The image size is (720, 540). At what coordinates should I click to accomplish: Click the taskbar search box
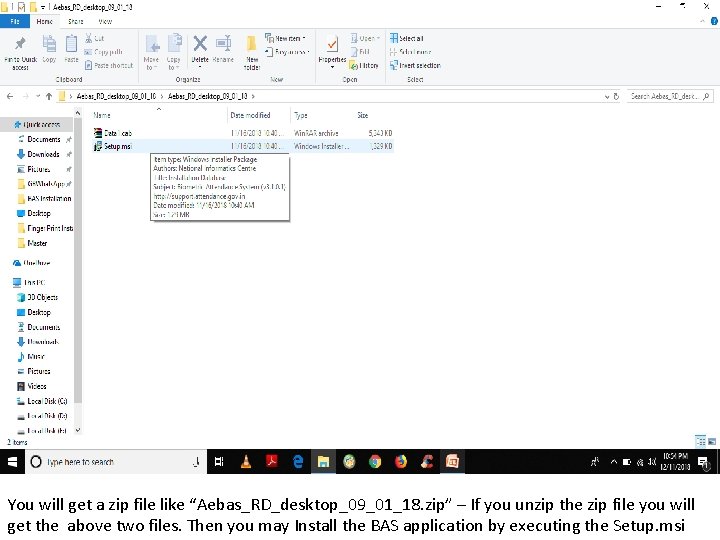(115, 462)
